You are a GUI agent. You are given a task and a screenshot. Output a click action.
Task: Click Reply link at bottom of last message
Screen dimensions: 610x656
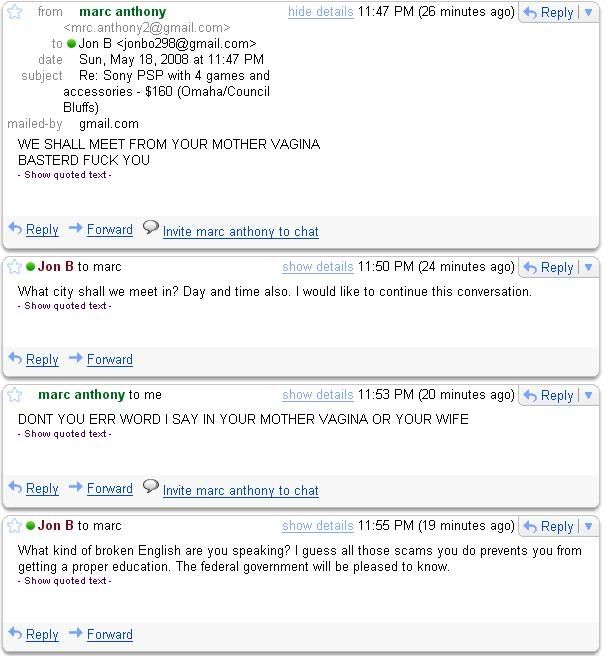(x=42, y=634)
